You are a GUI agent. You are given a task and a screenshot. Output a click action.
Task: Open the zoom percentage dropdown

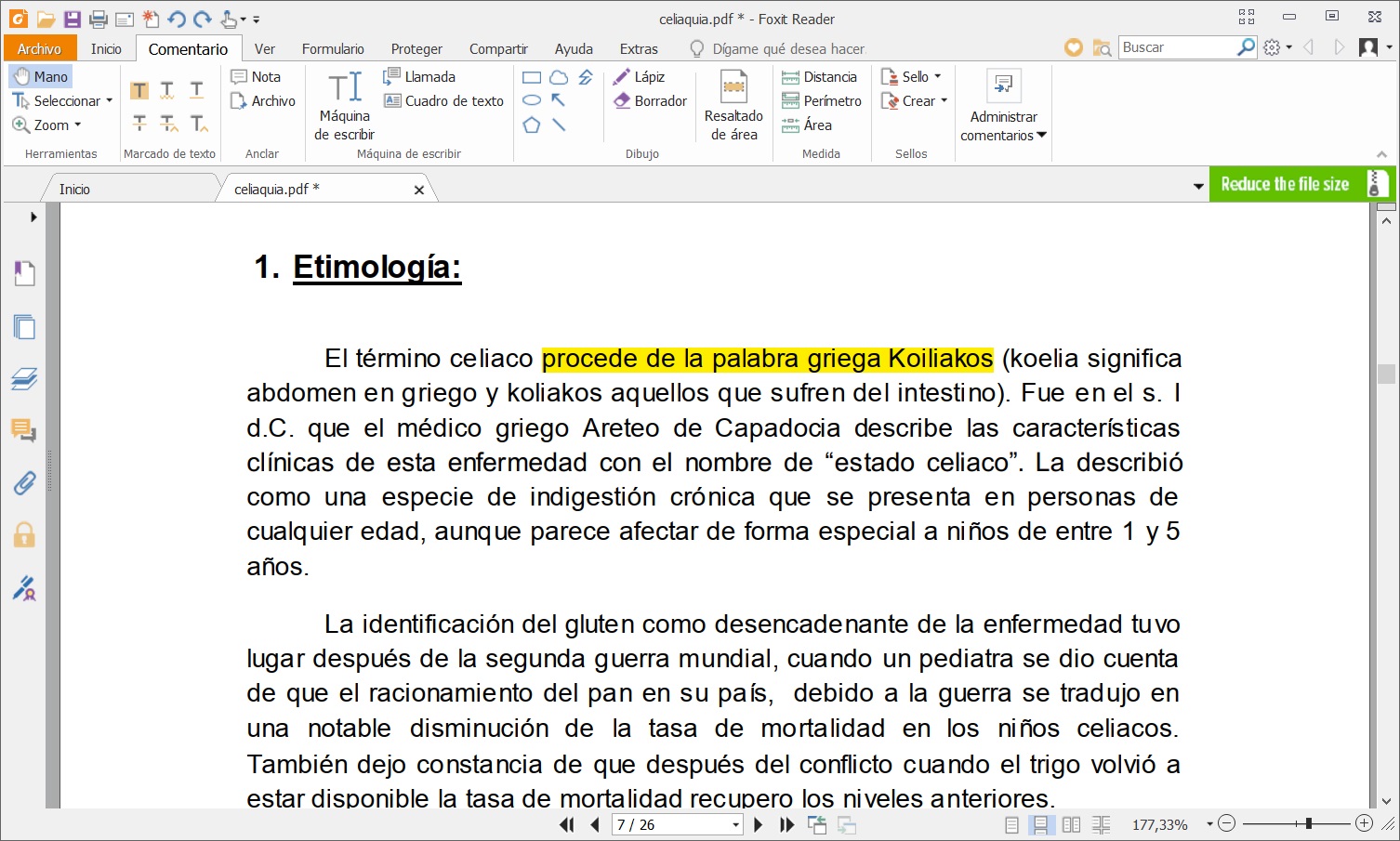pos(1209,824)
